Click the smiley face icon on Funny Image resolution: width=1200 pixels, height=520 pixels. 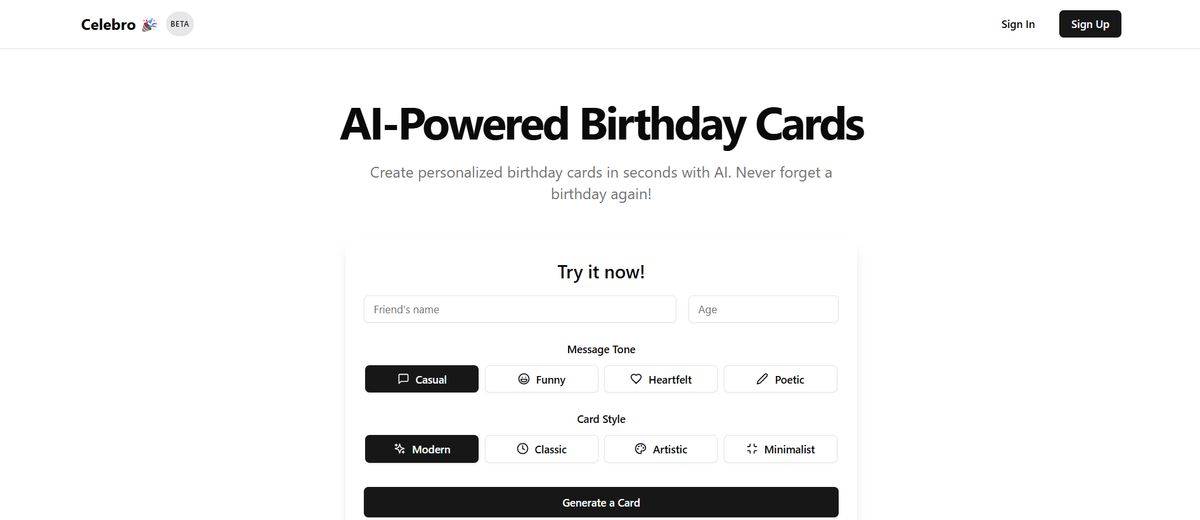coord(524,379)
